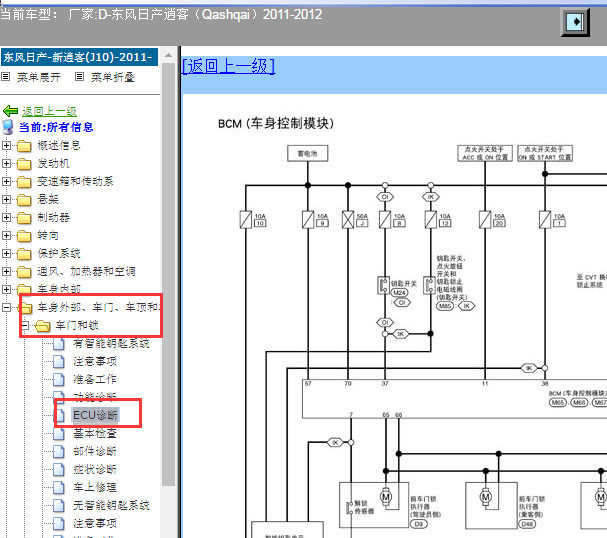Image resolution: width=607 pixels, height=538 pixels.
Task: Open the 保护系统 folder label
Action: pos(59,254)
